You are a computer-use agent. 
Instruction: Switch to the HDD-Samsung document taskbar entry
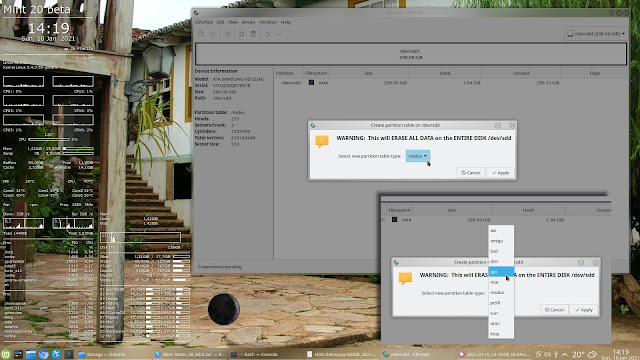[342, 354]
